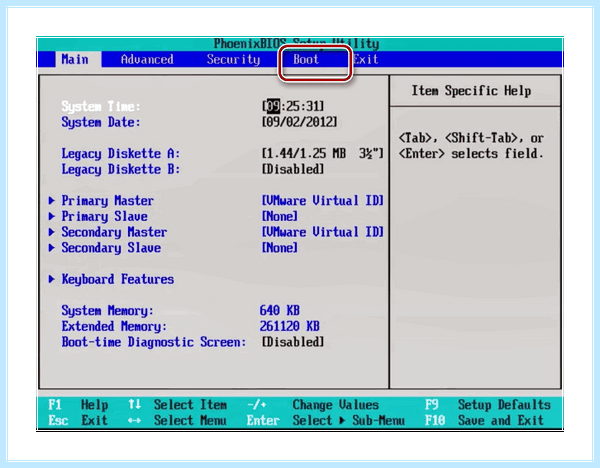The height and width of the screenshot is (468, 600).
Task: Expand the Secondary Master arrow
Action: [x=52, y=232]
